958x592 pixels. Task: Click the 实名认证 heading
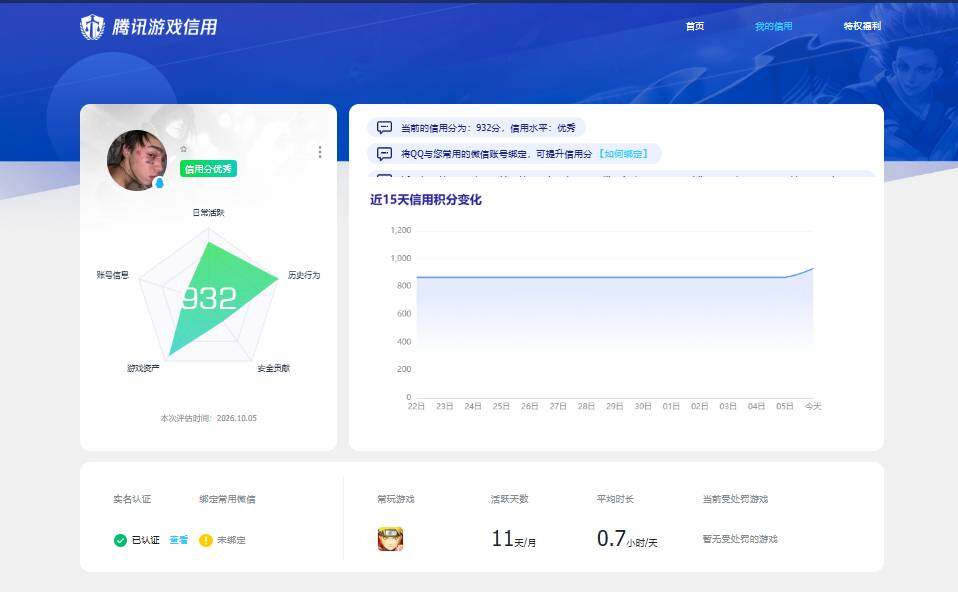pyautogui.click(x=132, y=499)
